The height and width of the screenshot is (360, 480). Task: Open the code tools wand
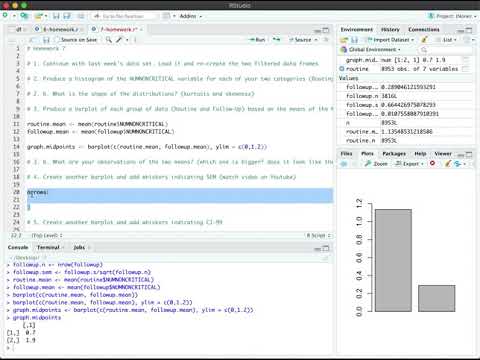pos(119,40)
